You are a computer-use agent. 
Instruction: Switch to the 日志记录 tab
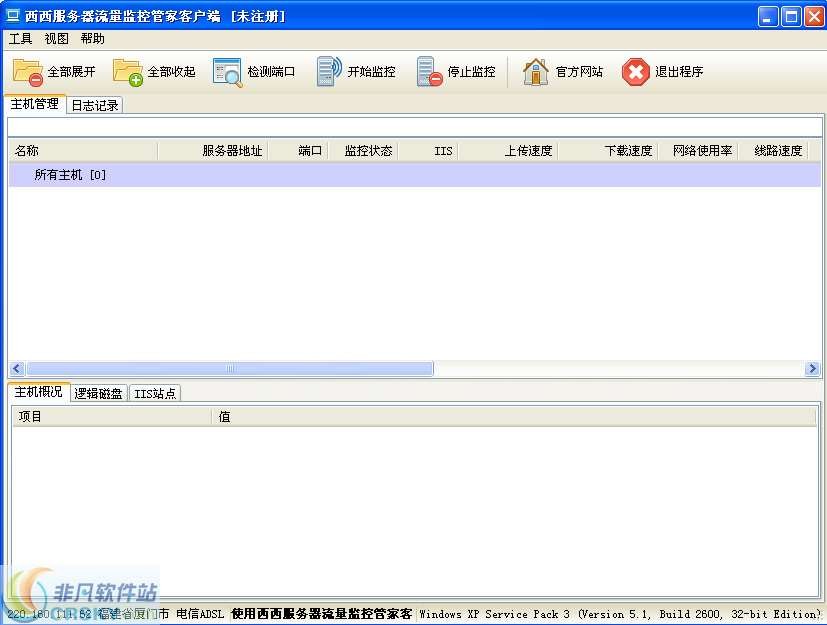click(x=94, y=103)
